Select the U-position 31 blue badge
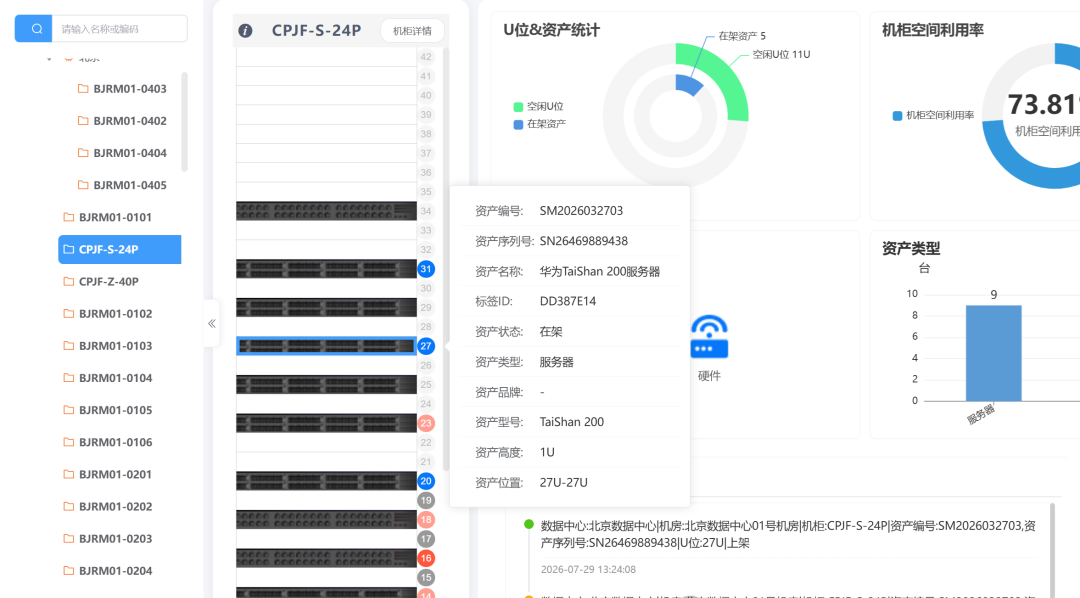1080x598 pixels. (x=426, y=269)
